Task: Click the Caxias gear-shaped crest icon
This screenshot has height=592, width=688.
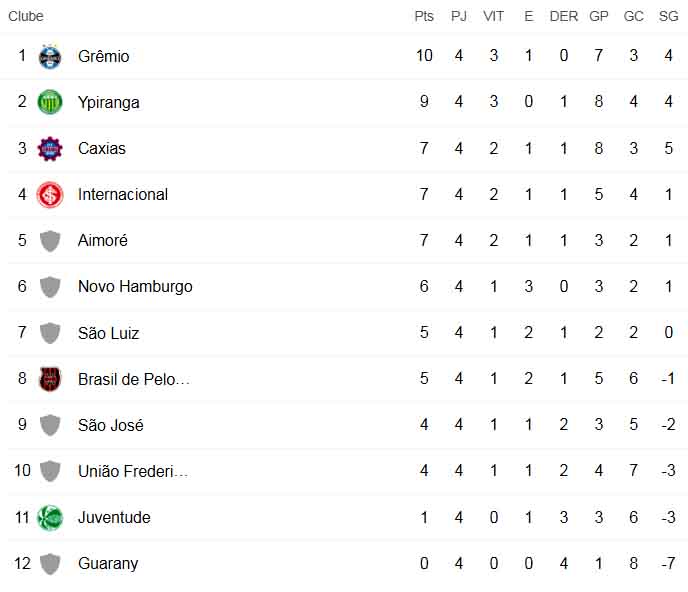Action: point(50,149)
